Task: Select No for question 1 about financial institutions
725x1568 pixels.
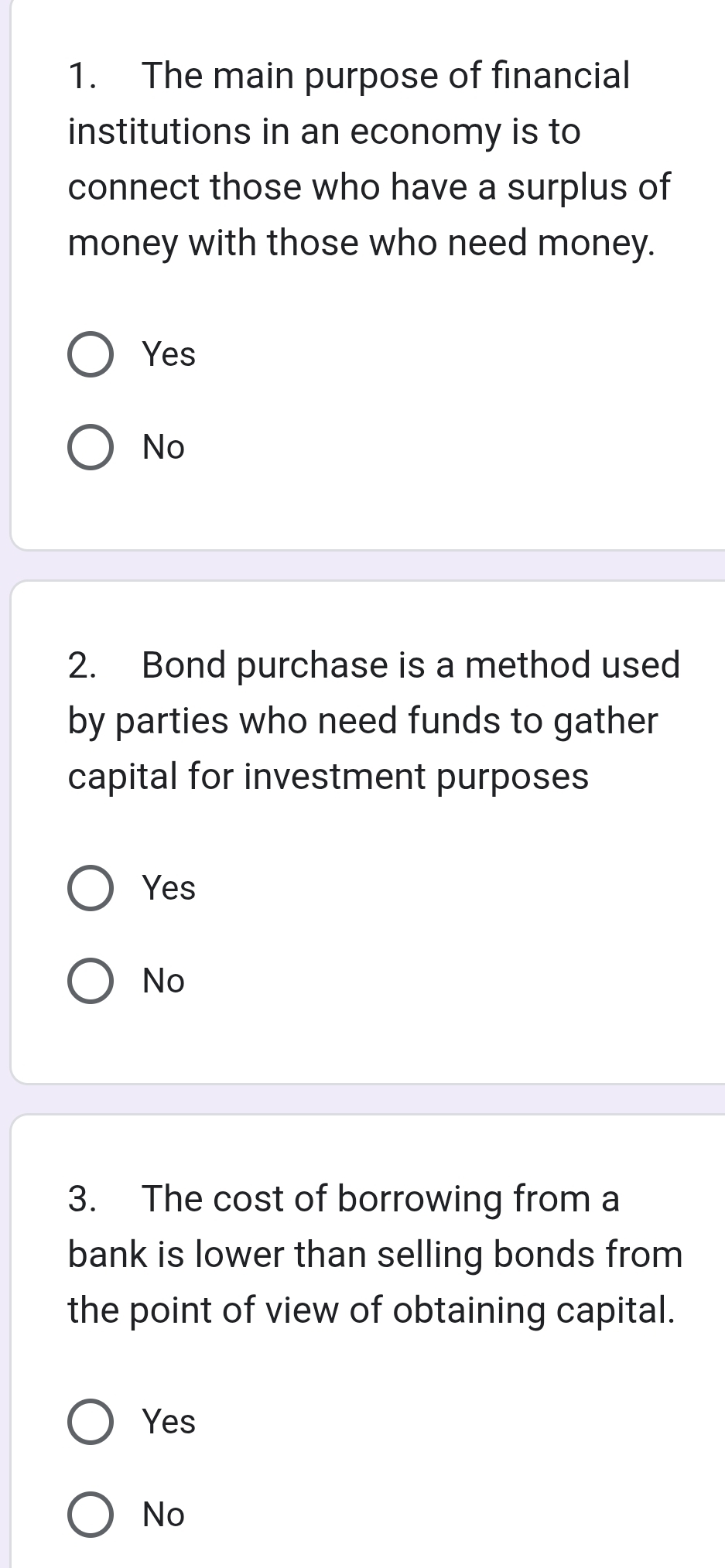Action: tap(91, 448)
